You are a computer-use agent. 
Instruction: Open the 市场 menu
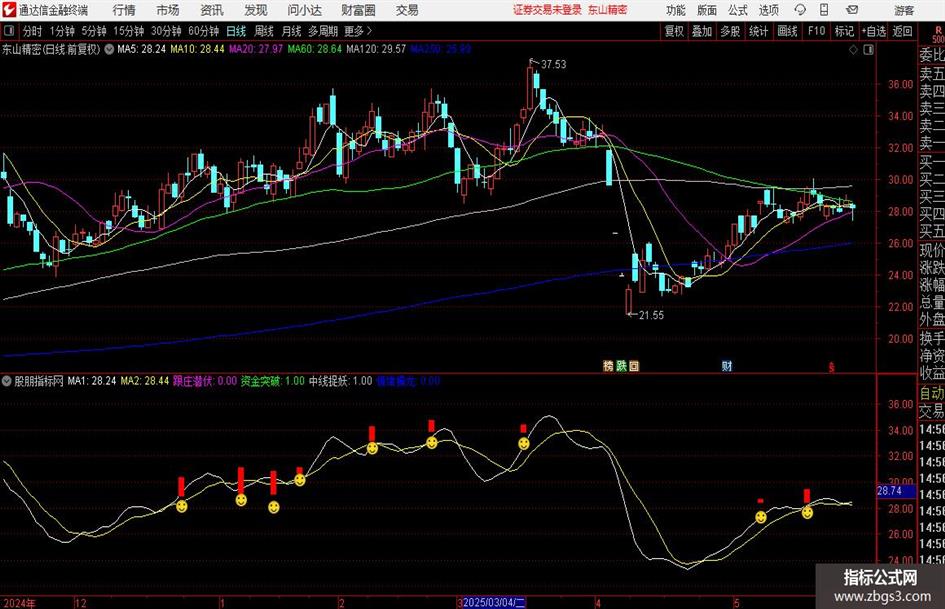coord(168,10)
